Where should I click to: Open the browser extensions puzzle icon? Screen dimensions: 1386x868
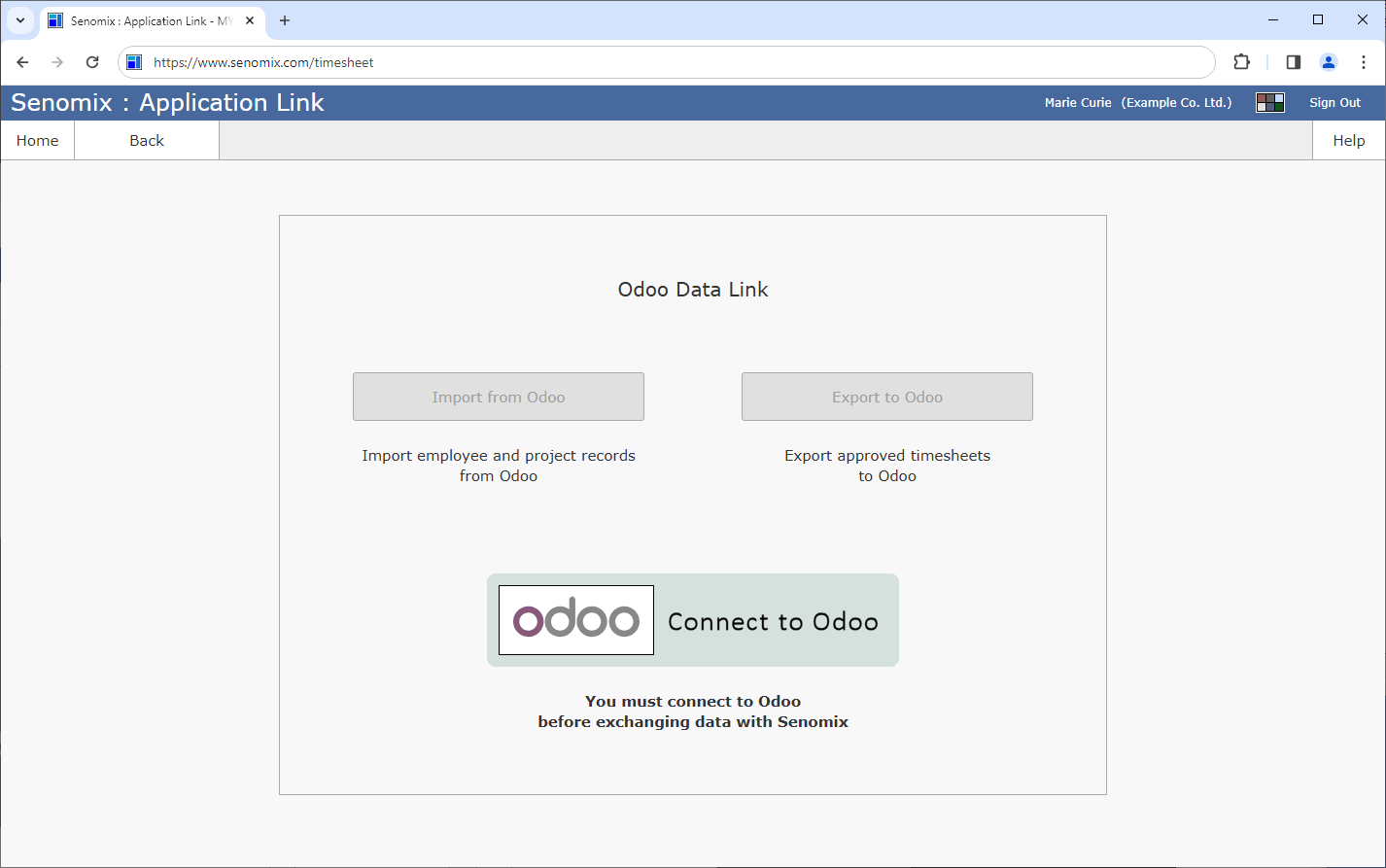point(1241,62)
